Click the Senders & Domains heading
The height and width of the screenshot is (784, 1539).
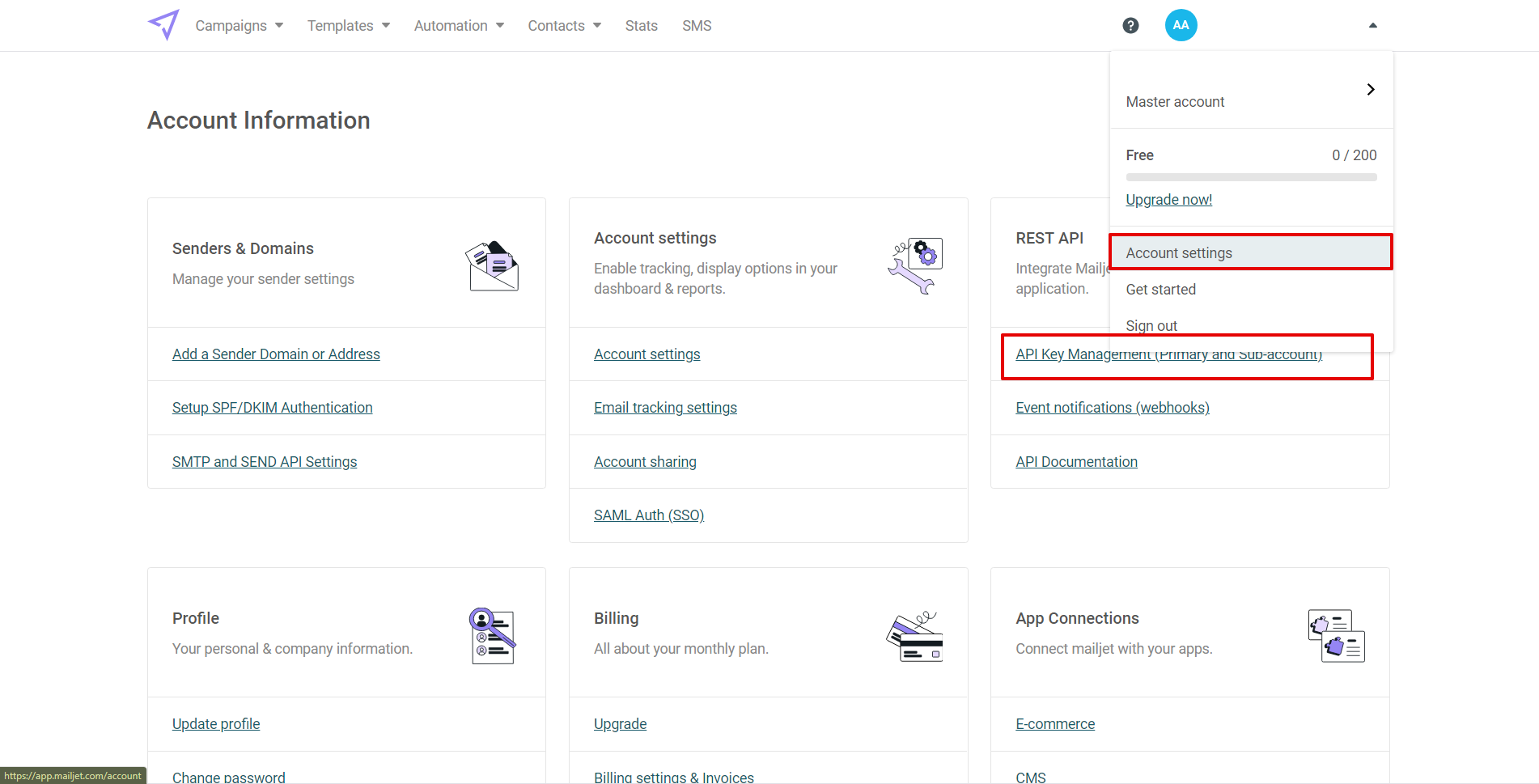tap(243, 248)
